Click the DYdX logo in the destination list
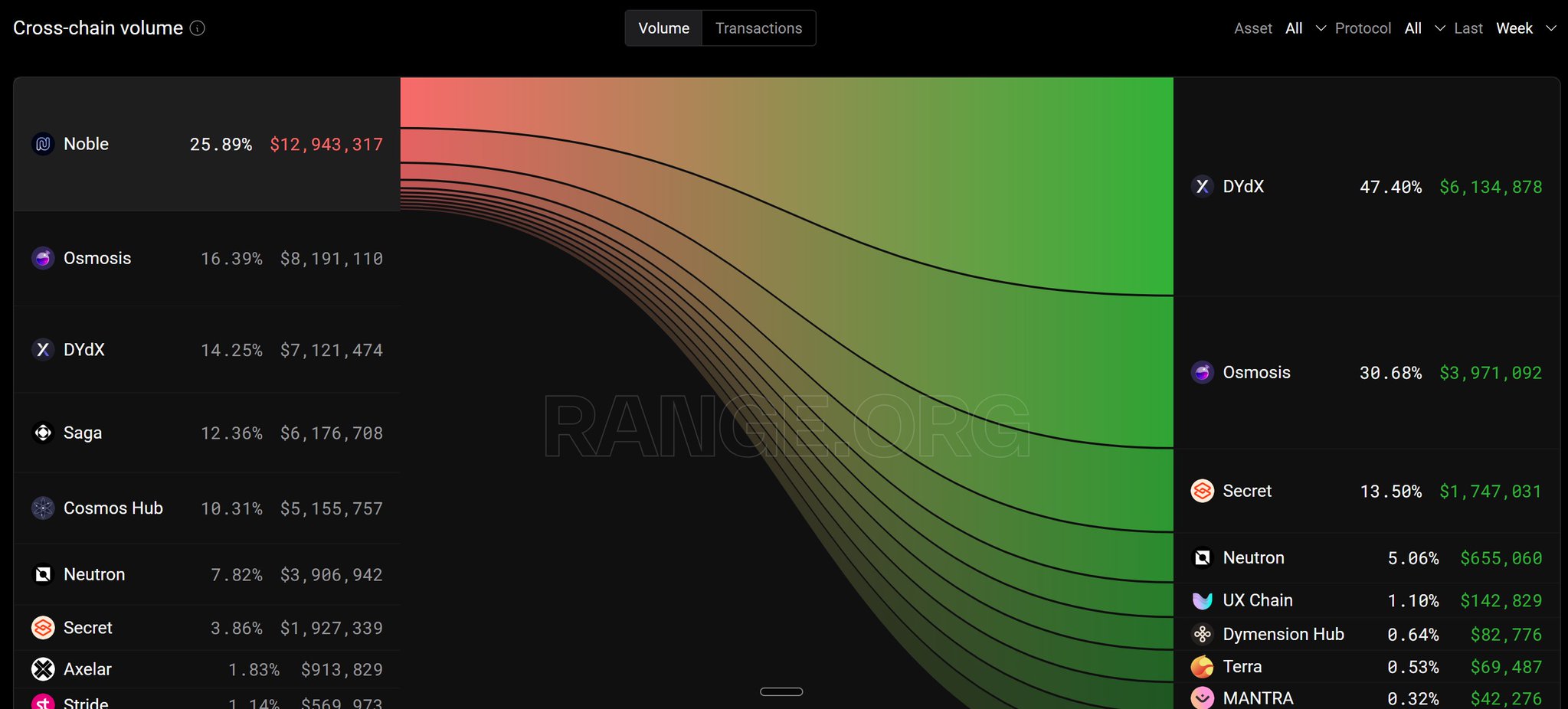The width and height of the screenshot is (1568, 709). click(1203, 186)
